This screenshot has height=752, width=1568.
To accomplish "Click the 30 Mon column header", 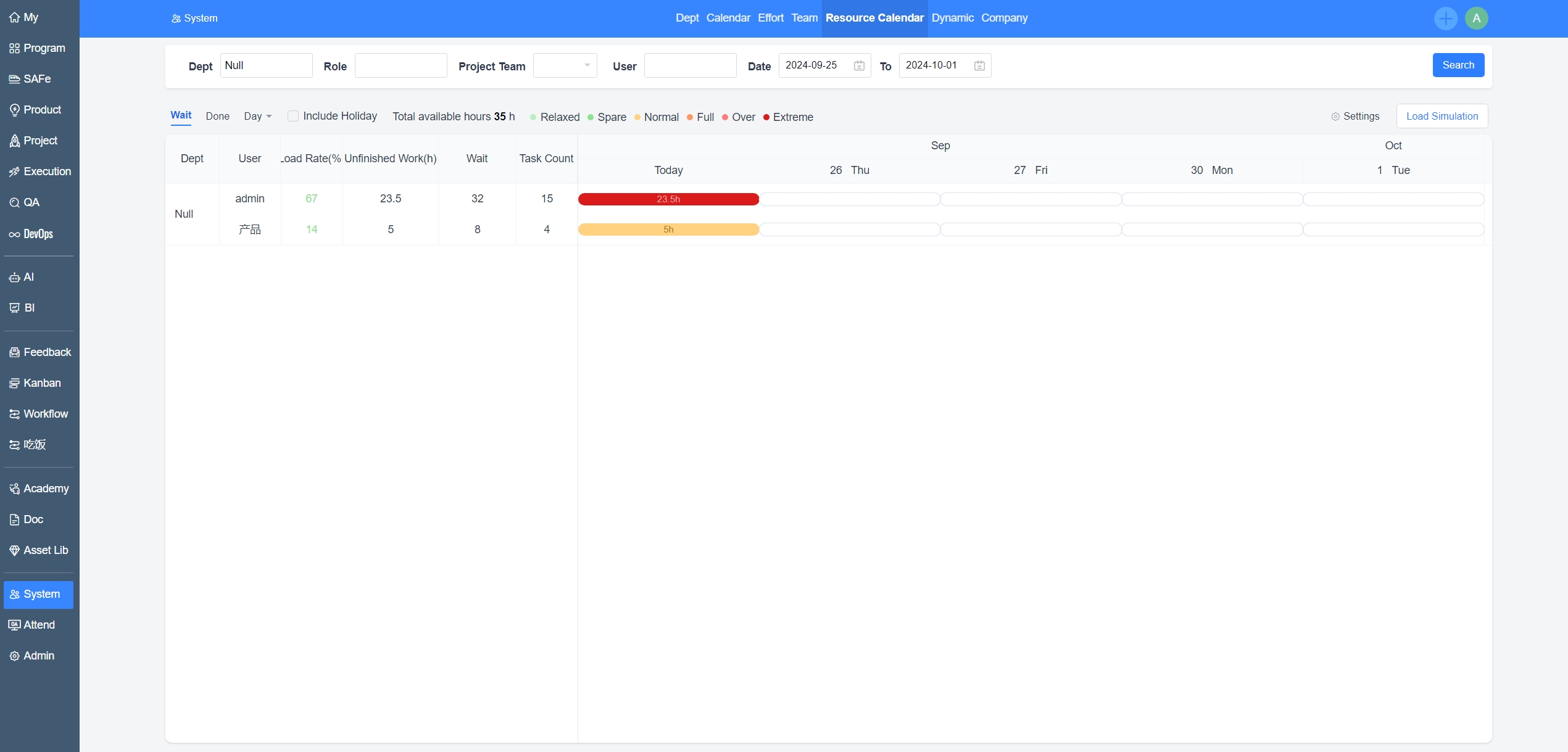I will pyautogui.click(x=1212, y=170).
